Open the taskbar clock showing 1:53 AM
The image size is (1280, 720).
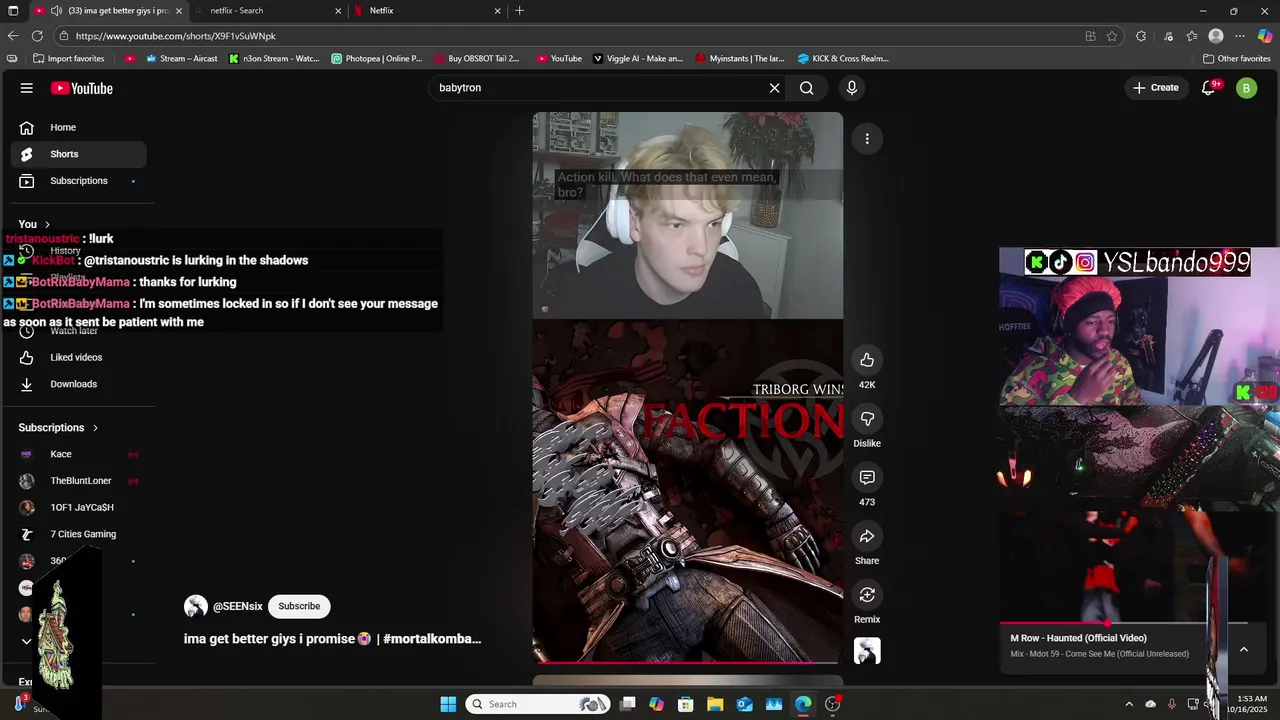pos(1251,704)
